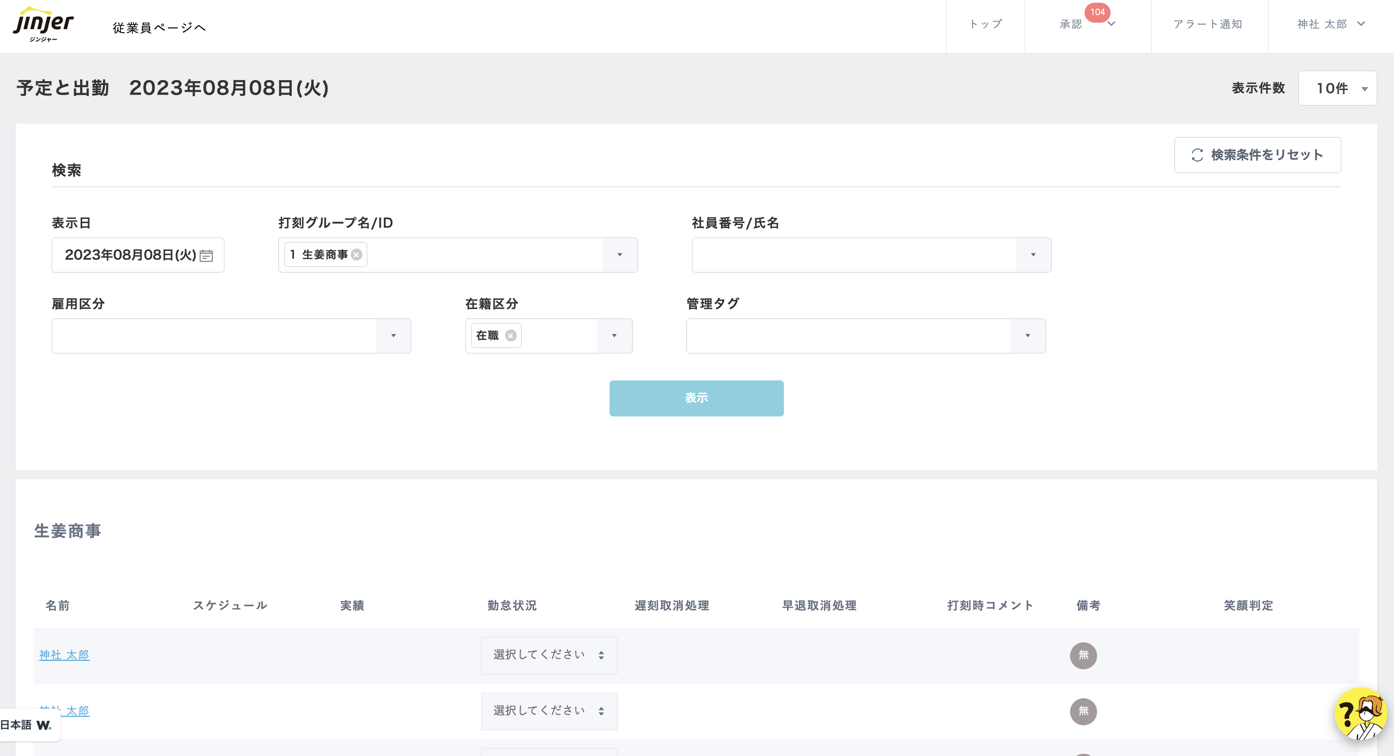Open the help mascot chat icon
The image size is (1395, 756).
point(1360,714)
